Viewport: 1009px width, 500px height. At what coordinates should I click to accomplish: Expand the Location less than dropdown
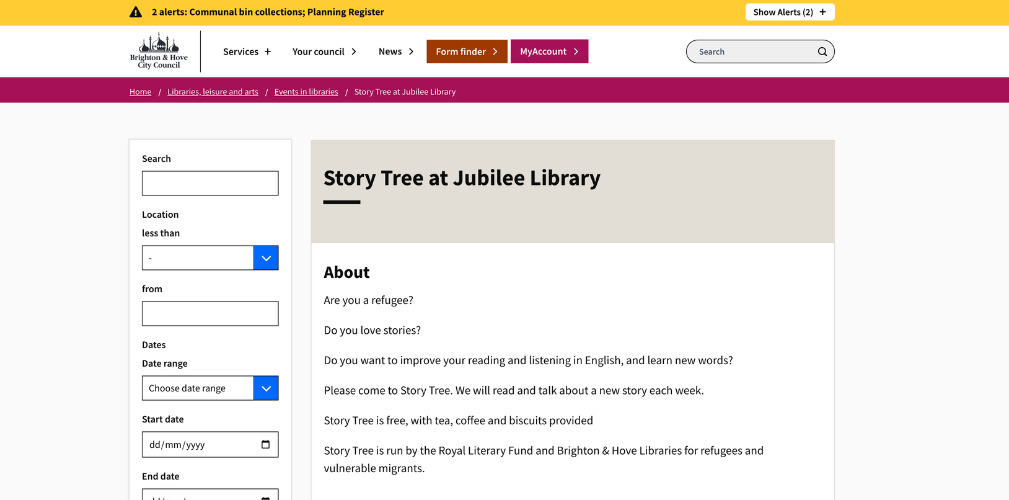click(x=265, y=258)
